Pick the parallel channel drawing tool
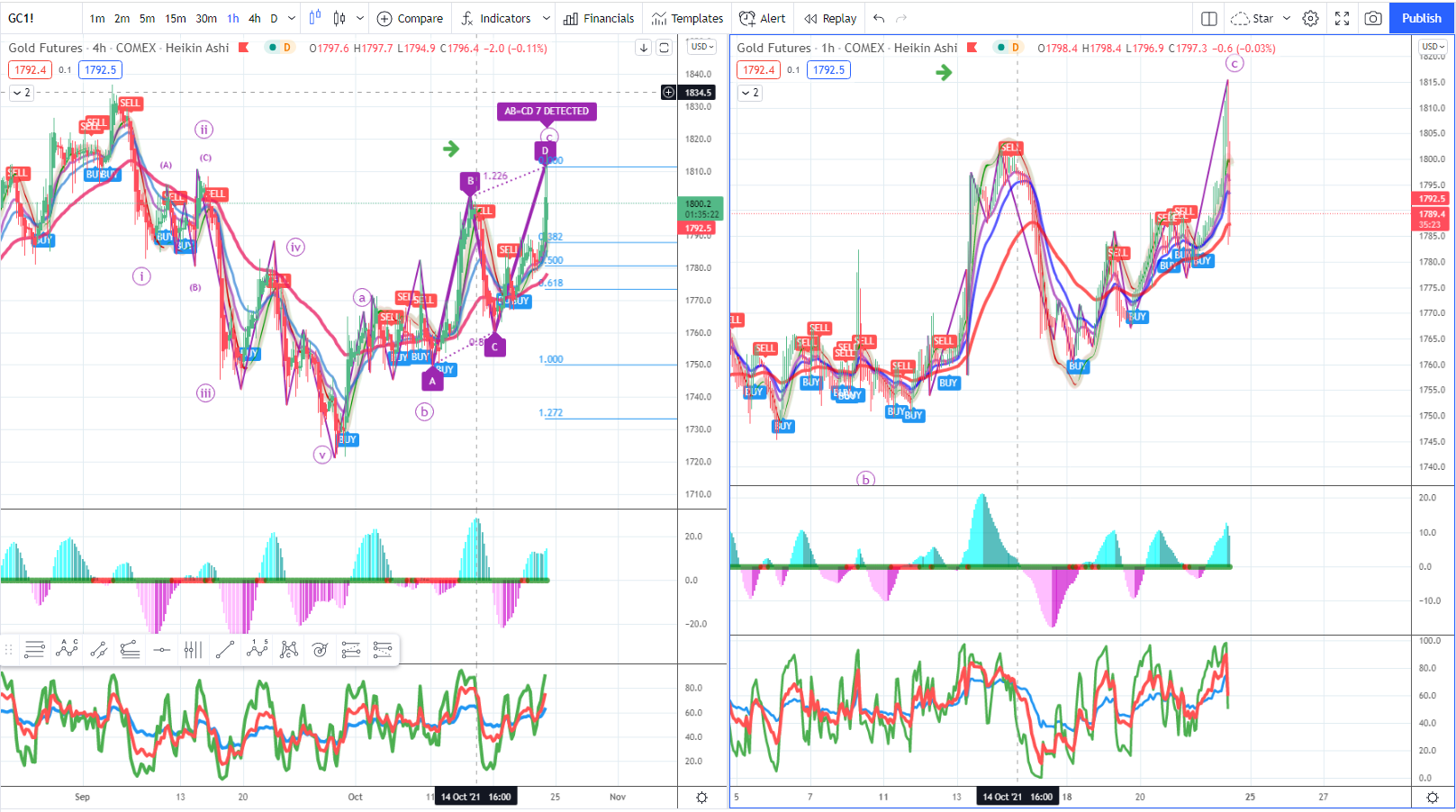Viewport: 1456px width, 812px height. pos(98,649)
